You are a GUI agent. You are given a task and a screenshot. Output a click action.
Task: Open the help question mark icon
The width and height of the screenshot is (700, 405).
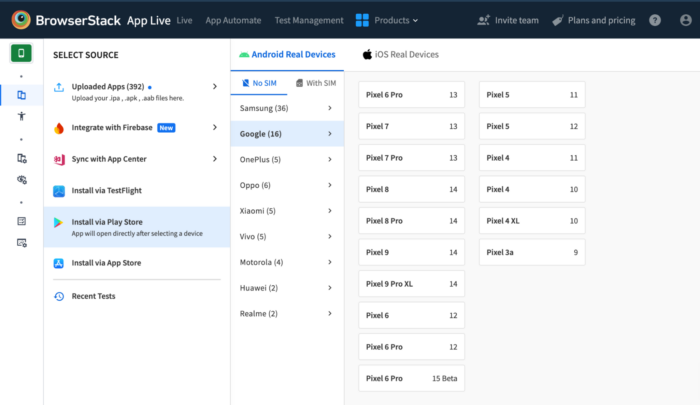(654, 20)
